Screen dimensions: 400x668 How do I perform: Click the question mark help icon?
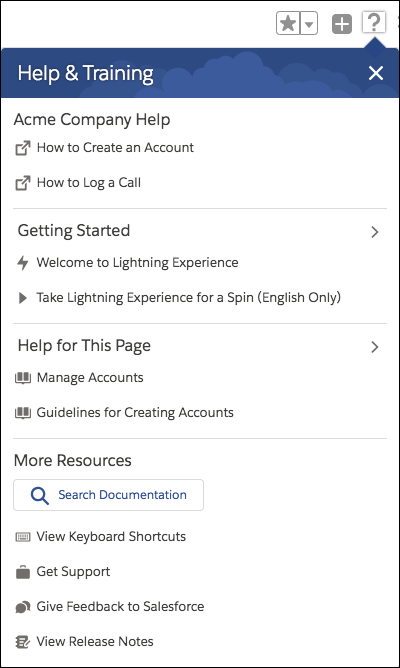pos(374,22)
